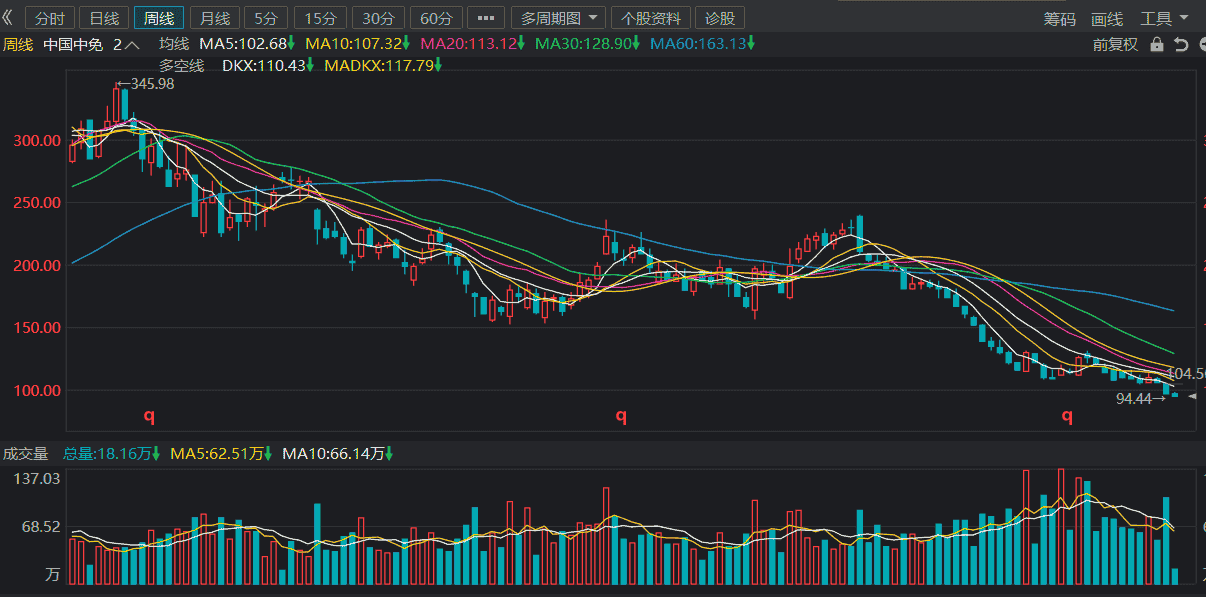The height and width of the screenshot is (597, 1206).
Task: Click the 筹码 button
Action: click(x=1060, y=19)
